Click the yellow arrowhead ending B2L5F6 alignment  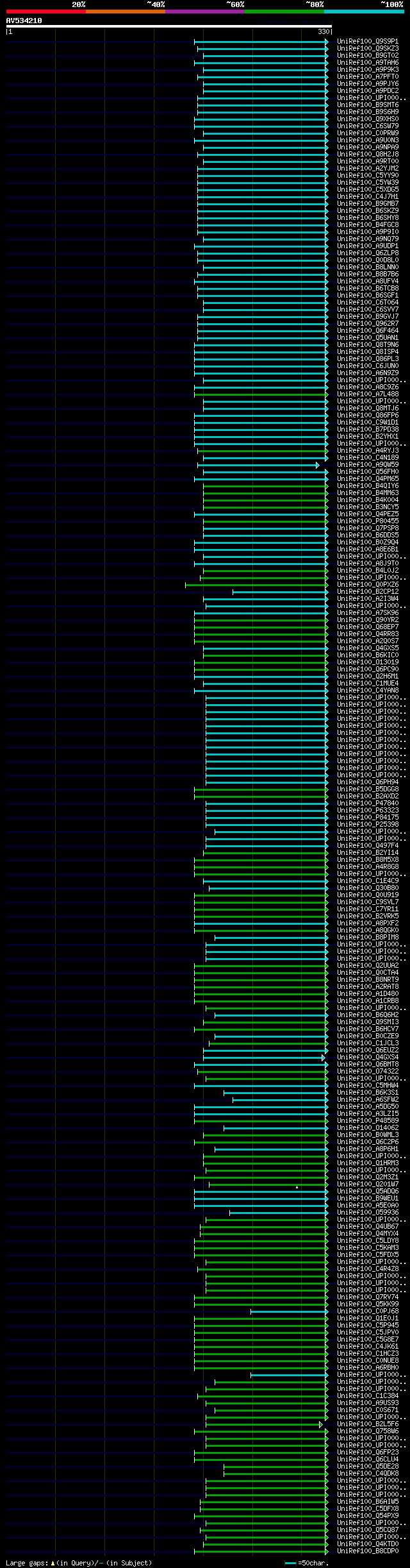click(x=321, y=1424)
